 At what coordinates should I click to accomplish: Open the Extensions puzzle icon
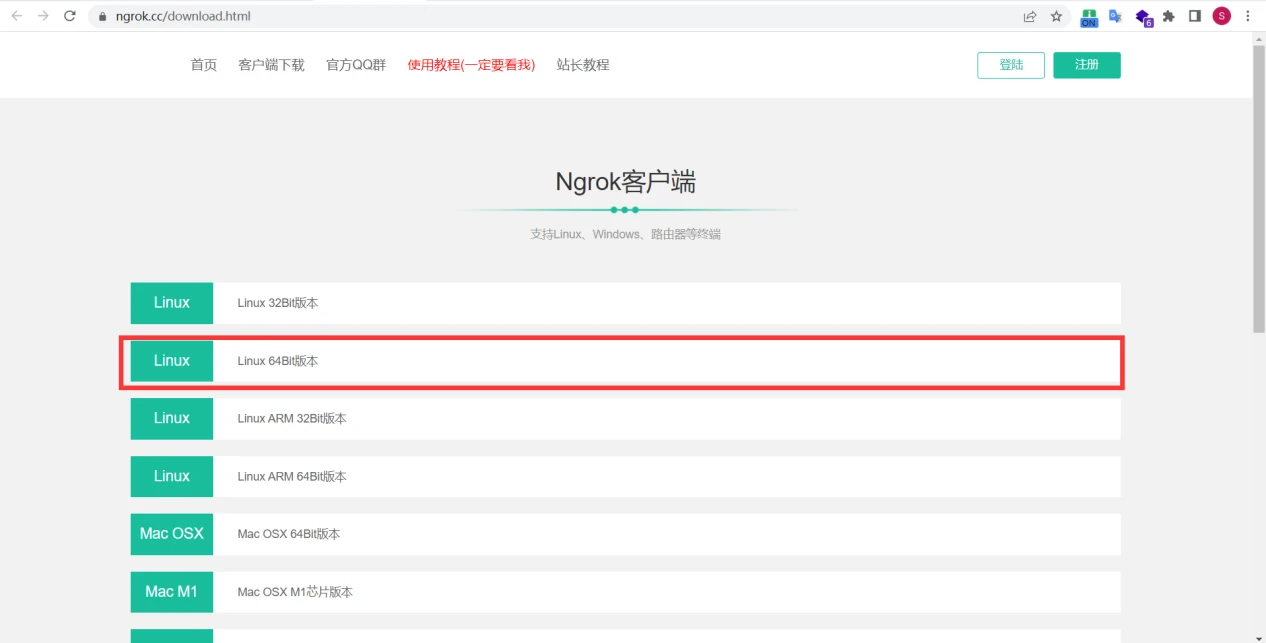tap(1168, 16)
